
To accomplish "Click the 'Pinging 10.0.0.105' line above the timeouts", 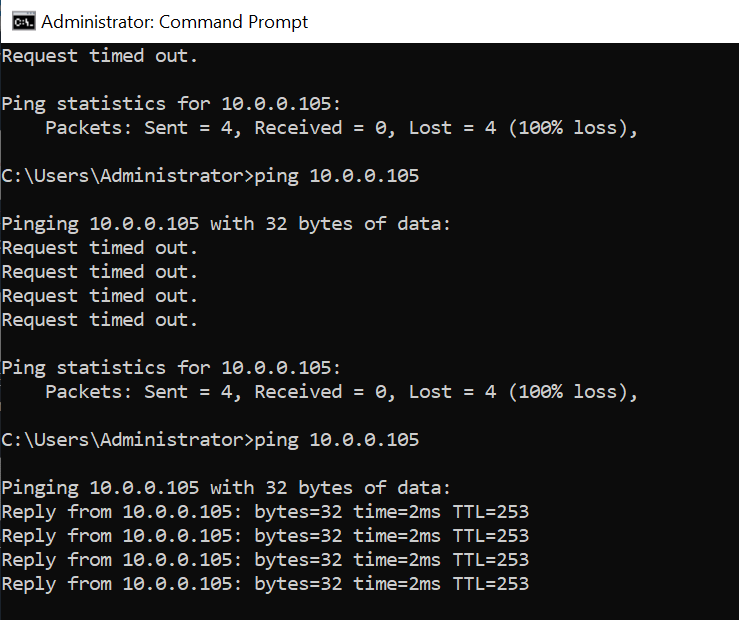I will coord(226,224).
